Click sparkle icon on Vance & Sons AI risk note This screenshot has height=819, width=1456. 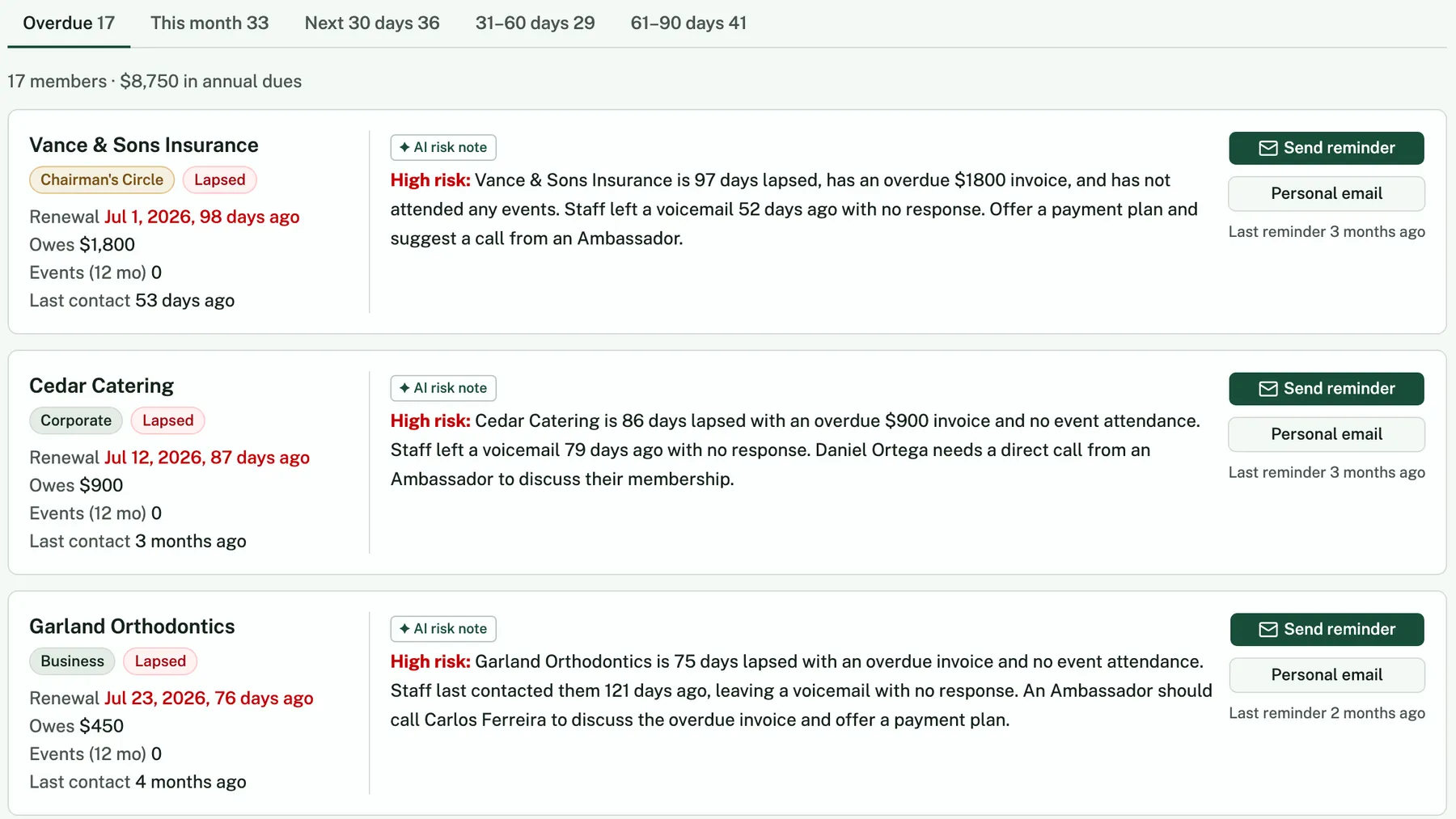click(404, 147)
